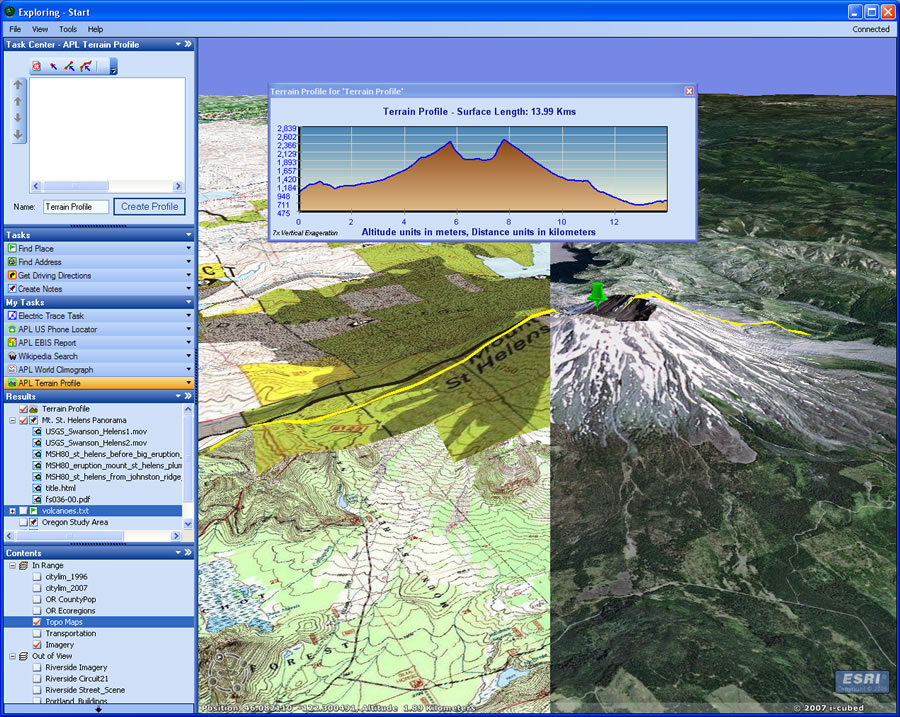Click the Get Driving Directions icon
The image size is (900, 717).
click(12, 275)
